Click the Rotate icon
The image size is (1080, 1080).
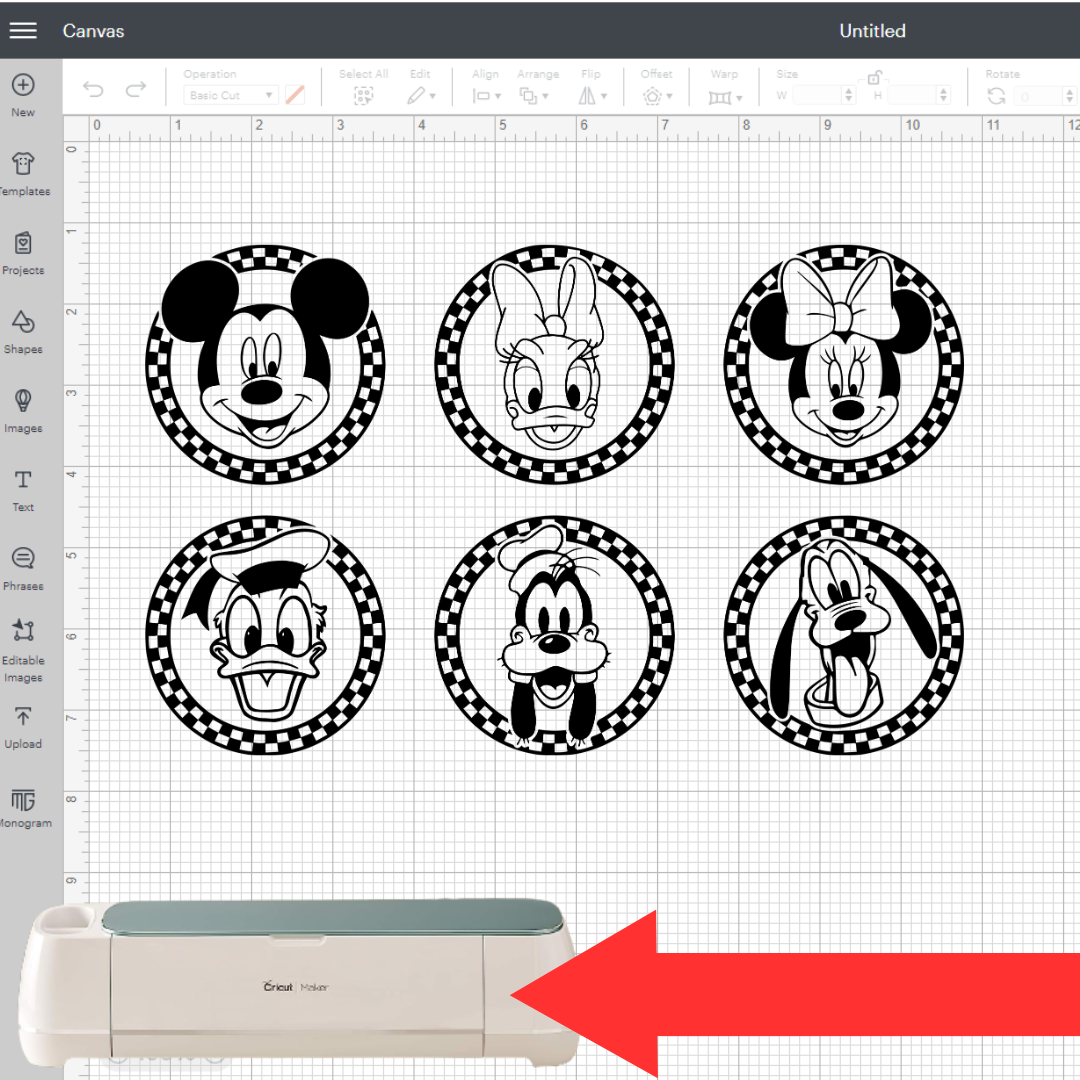click(x=996, y=96)
